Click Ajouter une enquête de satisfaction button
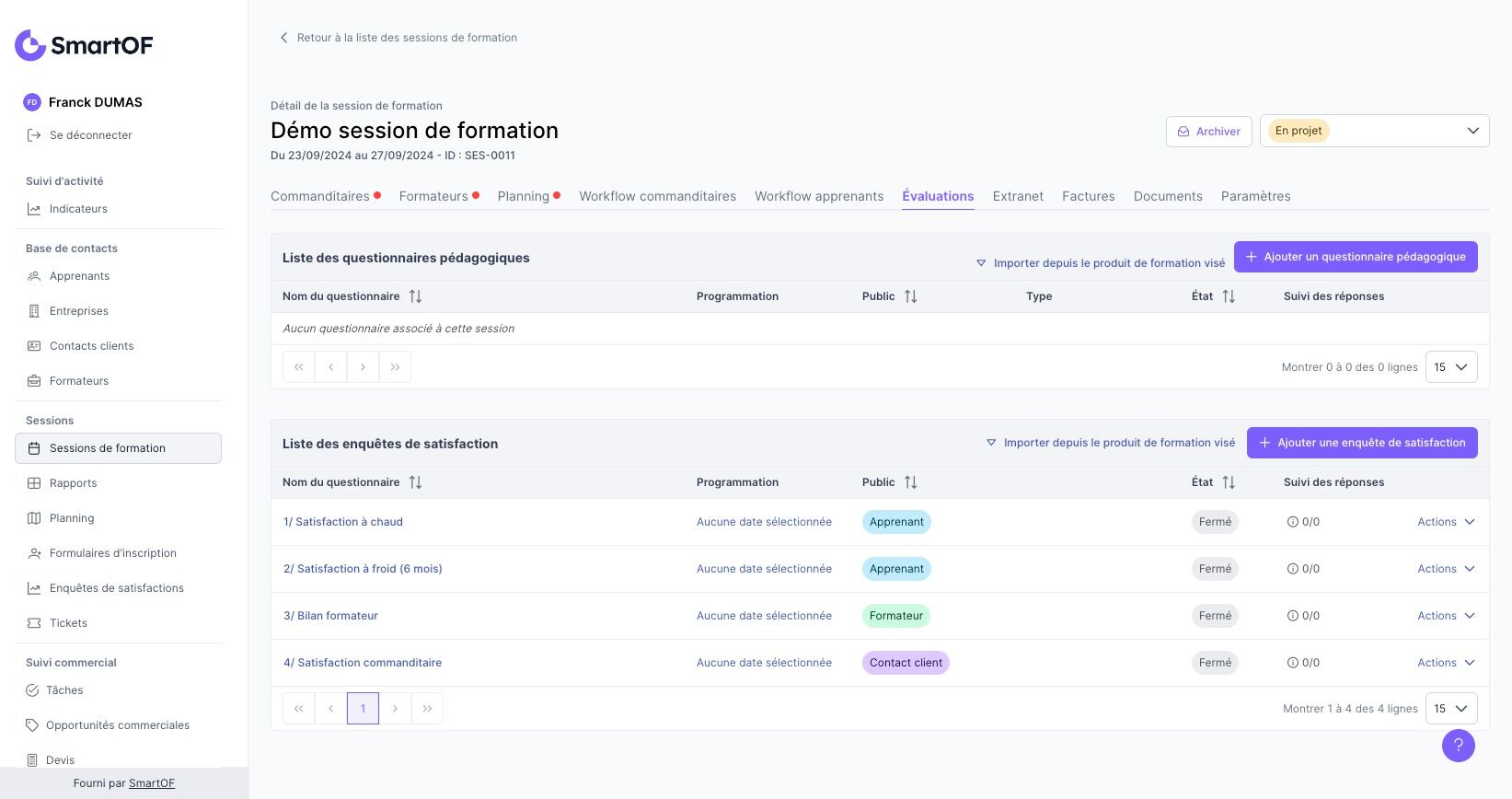1512x799 pixels. [x=1362, y=443]
